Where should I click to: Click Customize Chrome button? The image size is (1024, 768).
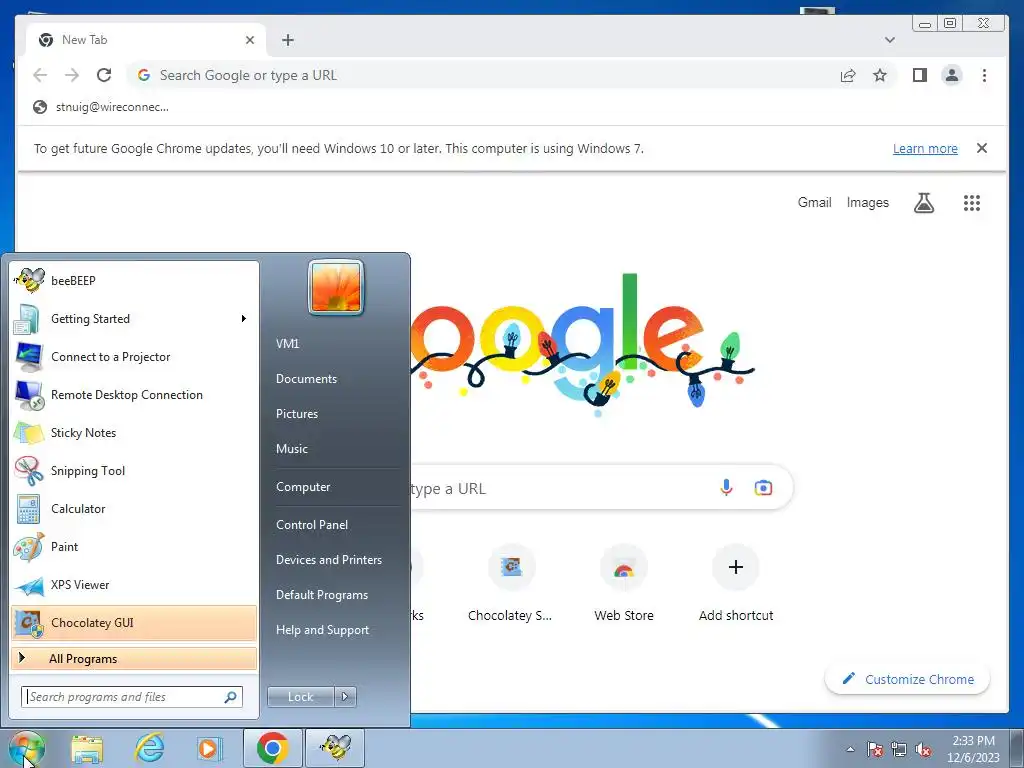[x=908, y=679]
